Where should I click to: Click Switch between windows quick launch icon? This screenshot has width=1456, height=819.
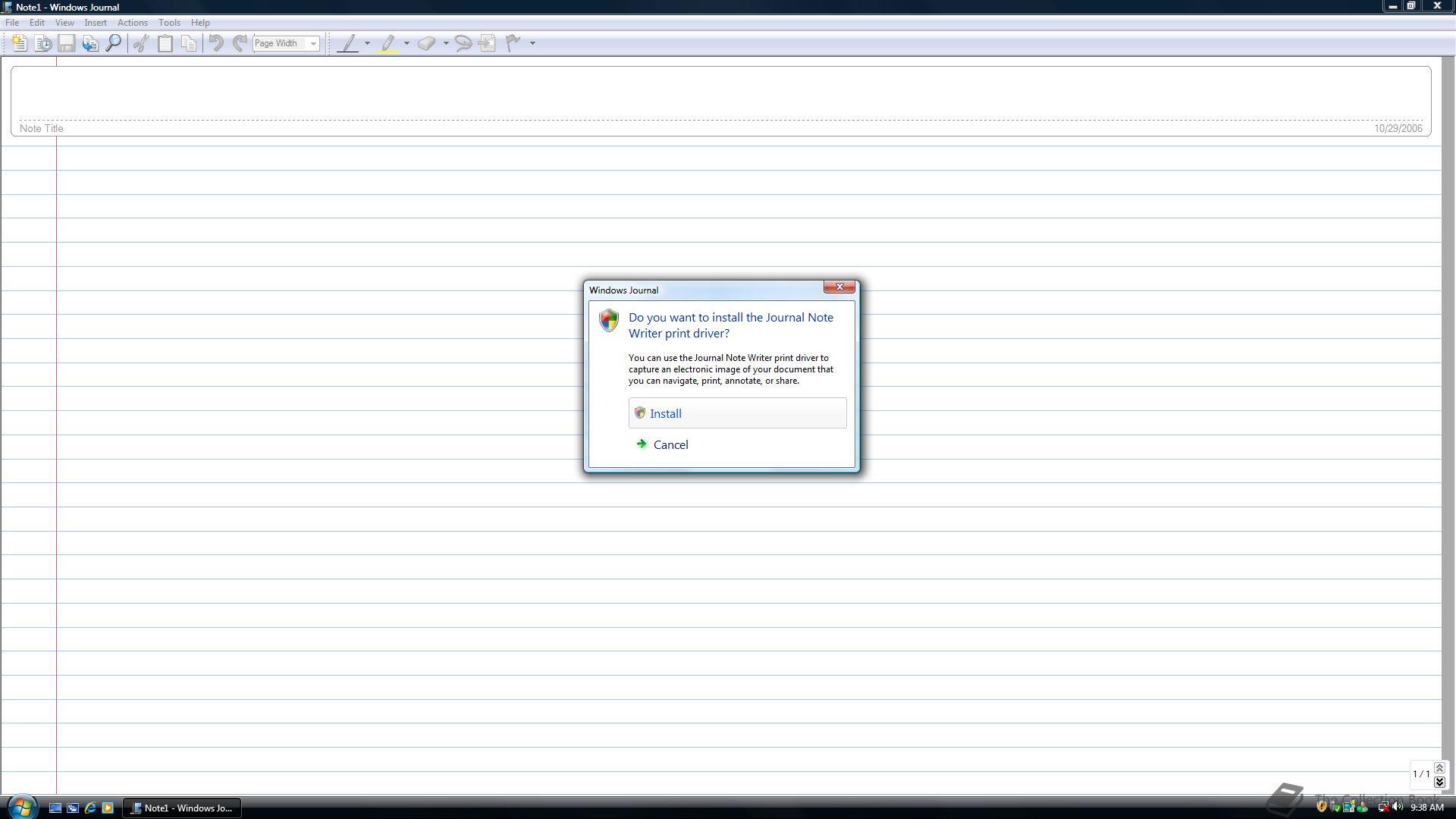point(73,808)
